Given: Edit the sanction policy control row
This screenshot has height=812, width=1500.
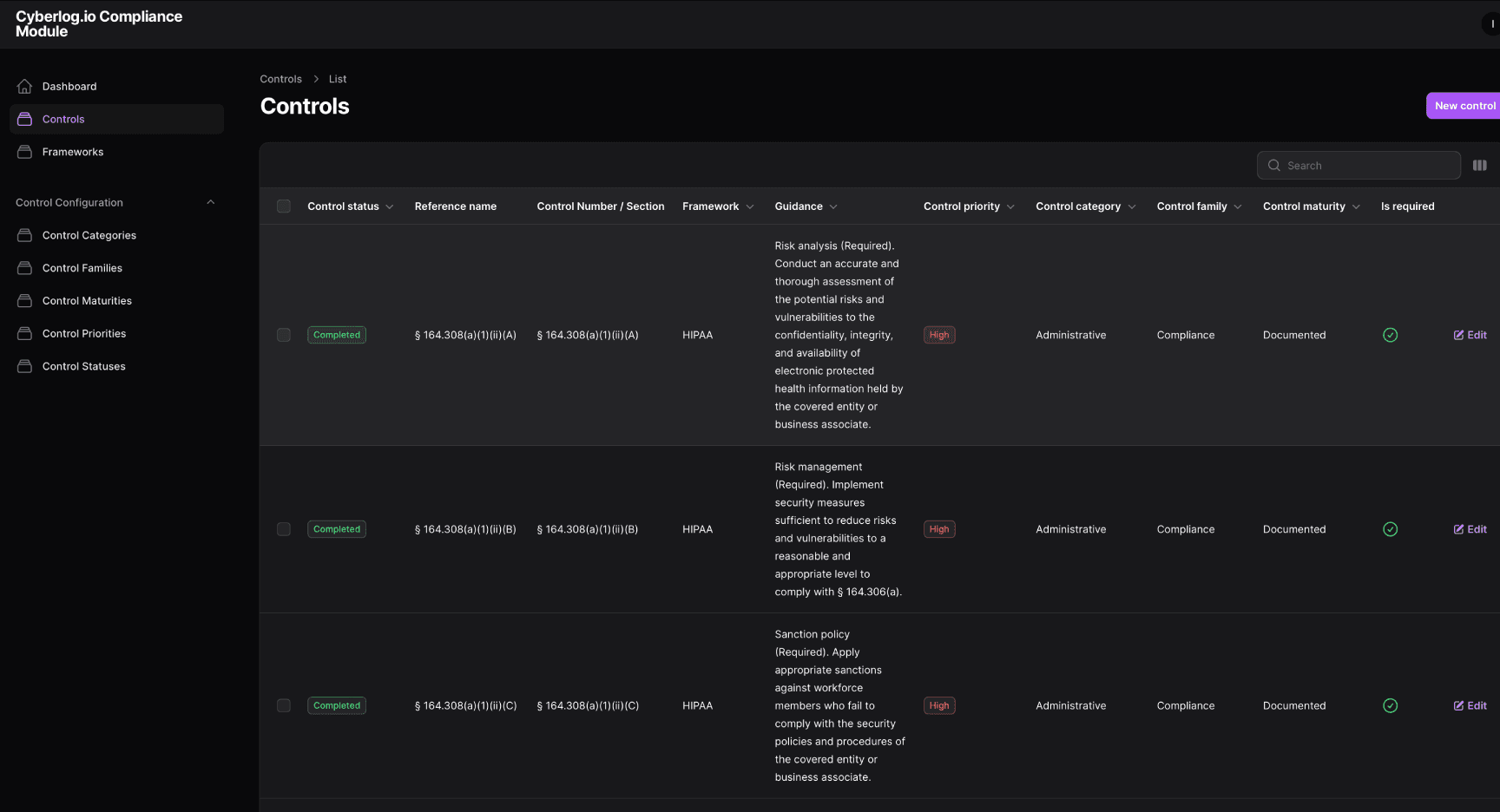Looking at the screenshot, I should (1470, 705).
